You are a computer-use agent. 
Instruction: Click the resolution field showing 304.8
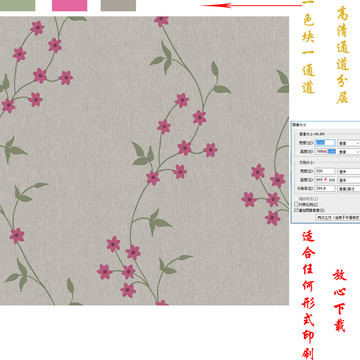325,188
